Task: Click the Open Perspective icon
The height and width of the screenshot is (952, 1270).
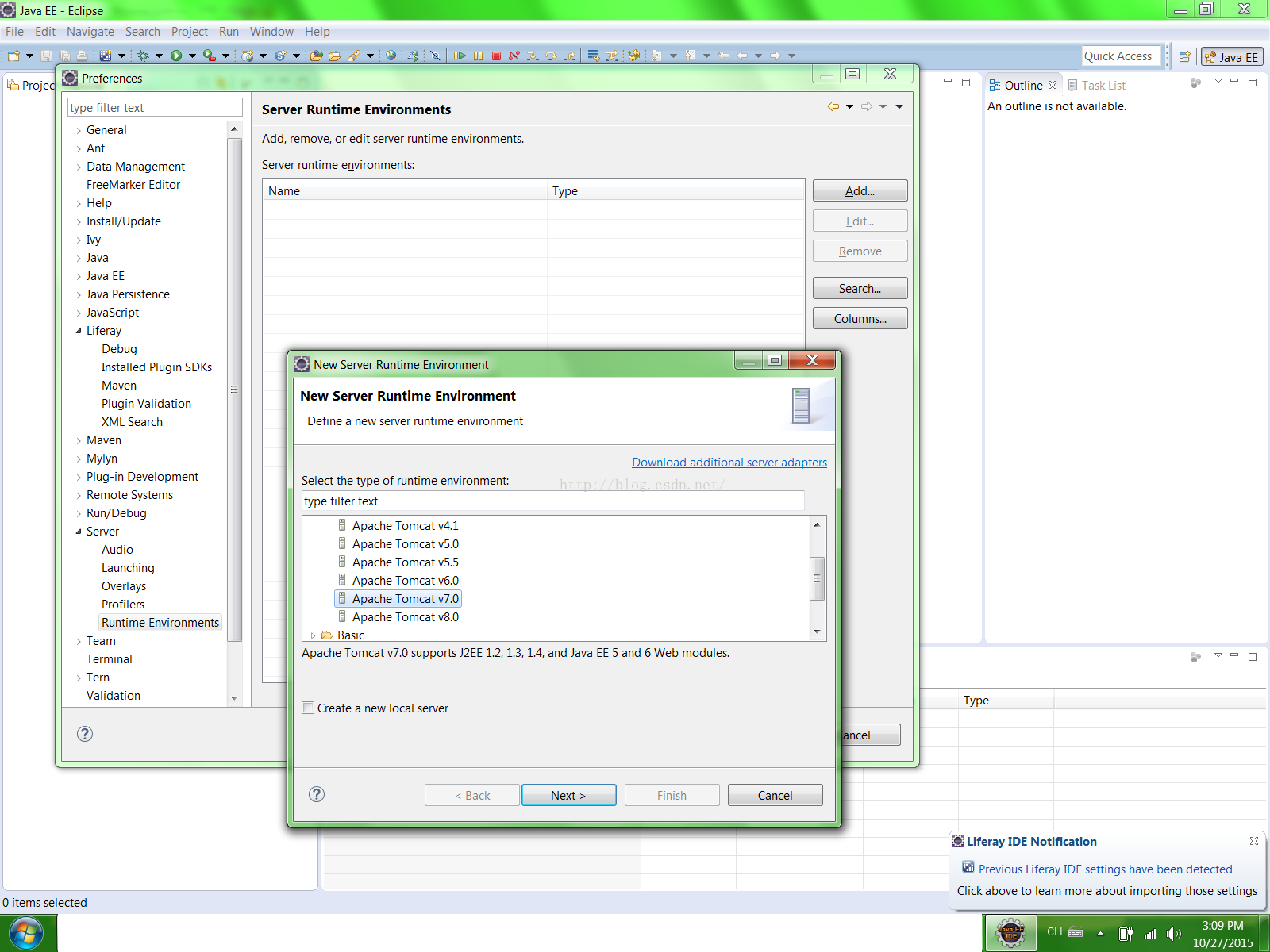Action: [1185, 56]
